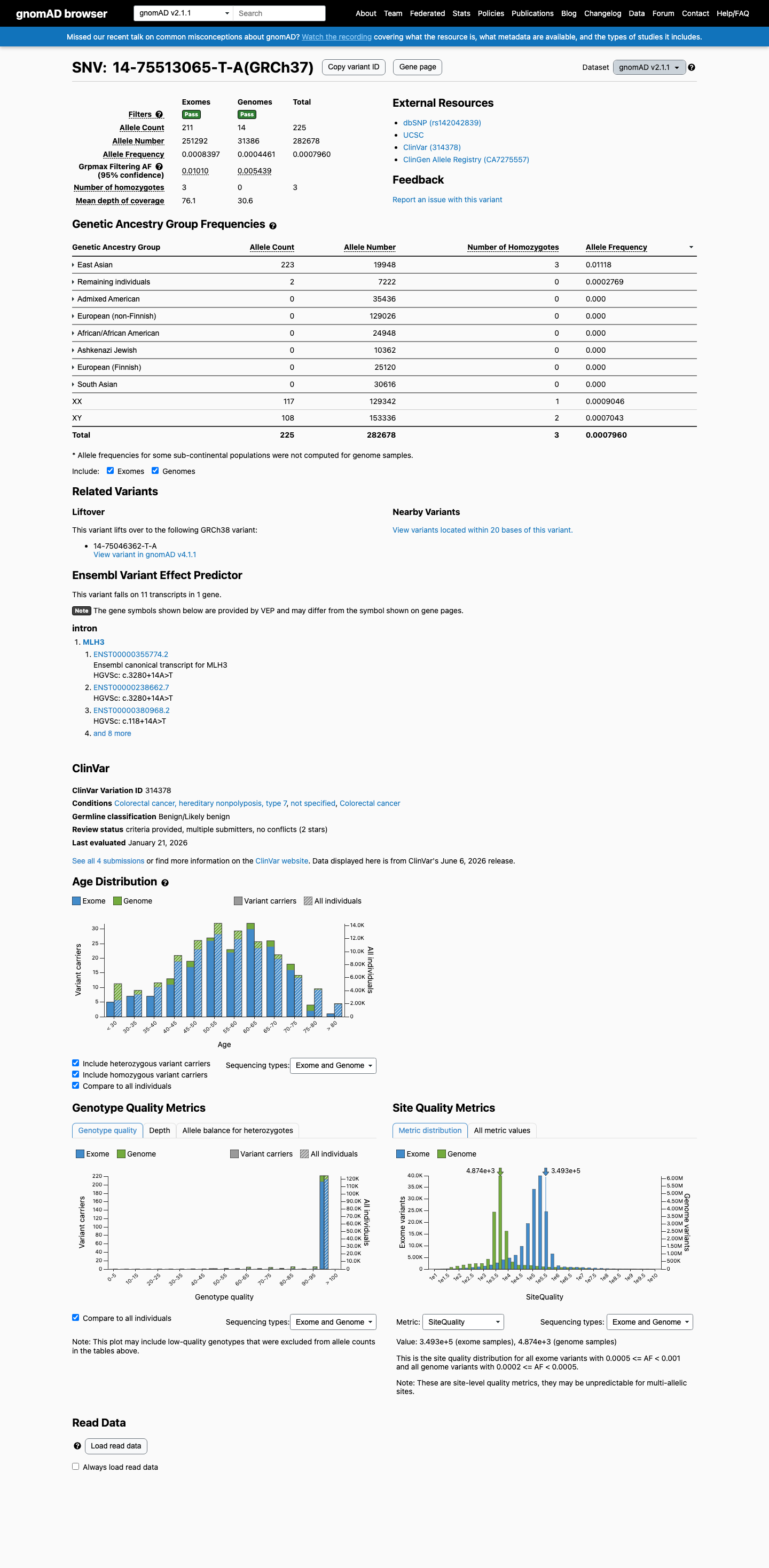This screenshot has width=769, height=1568.
Task: Click the MLH3 gene link
Action: click(94, 642)
